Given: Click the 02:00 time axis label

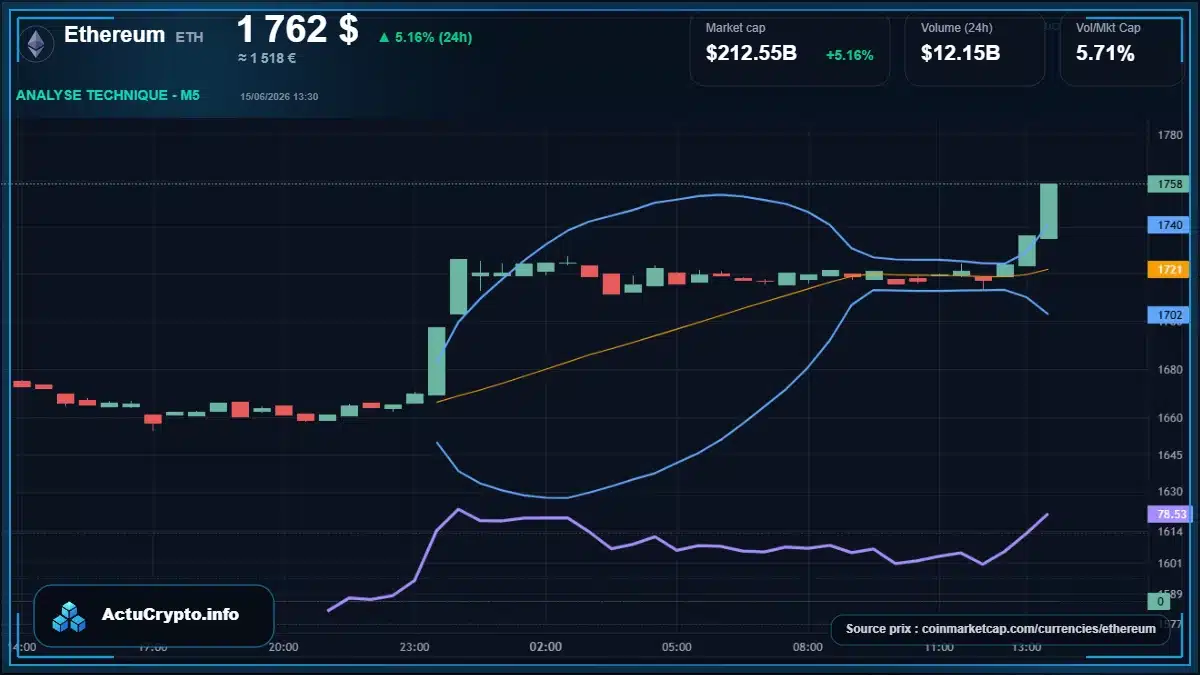Looking at the screenshot, I should pos(545,647).
